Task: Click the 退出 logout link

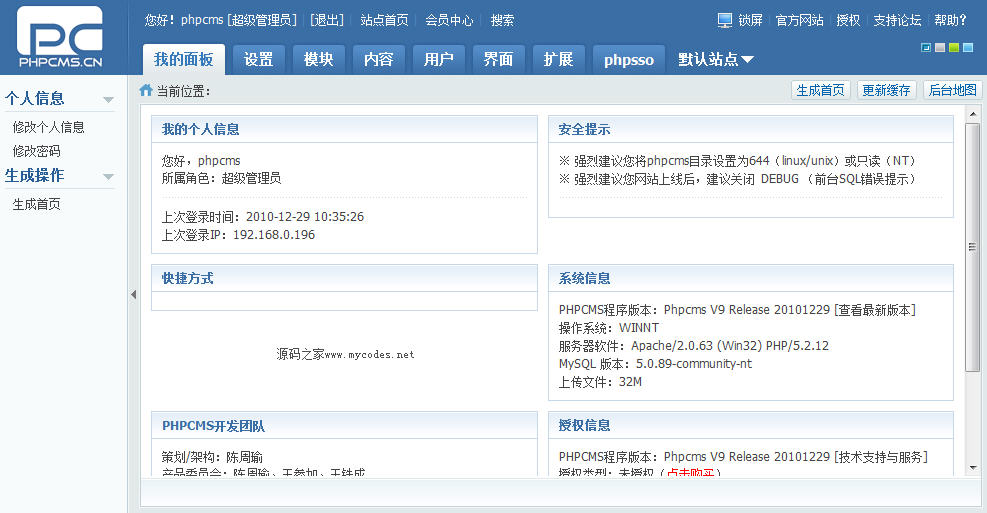Action: tap(327, 20)
